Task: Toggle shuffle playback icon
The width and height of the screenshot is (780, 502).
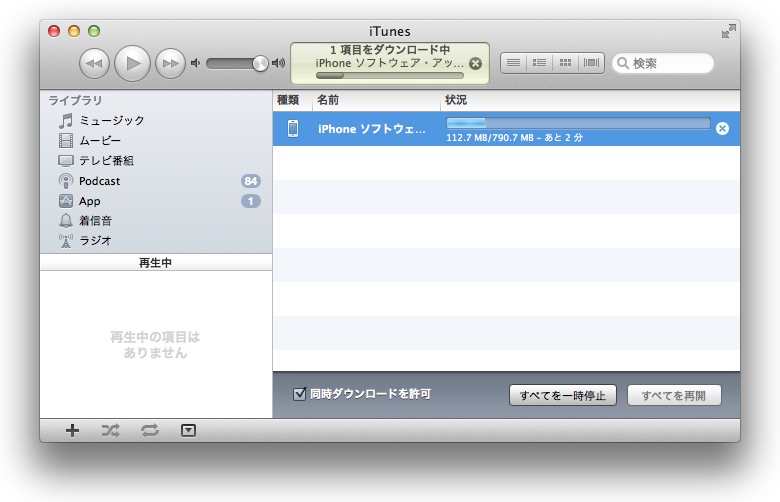Action: [110, 431]
